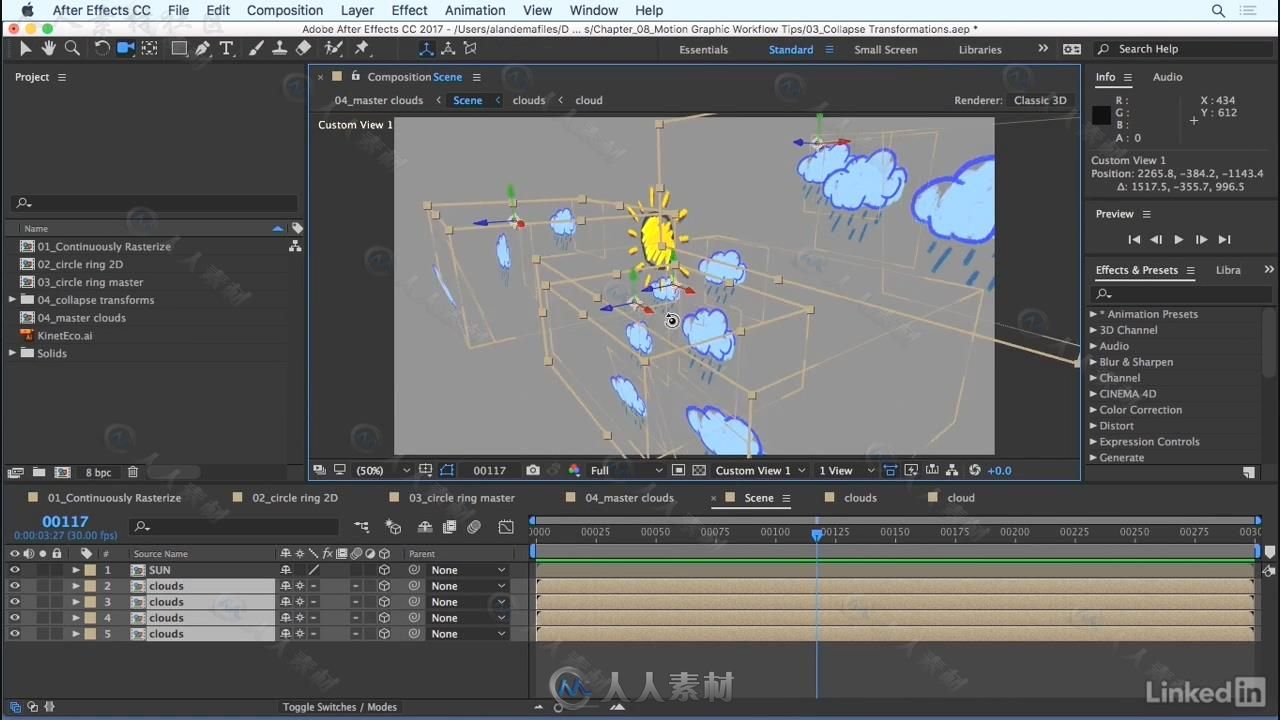Click Reset Exposure icon
The height and width of the screenshot is (720, 1280).
tap(975, 470)
